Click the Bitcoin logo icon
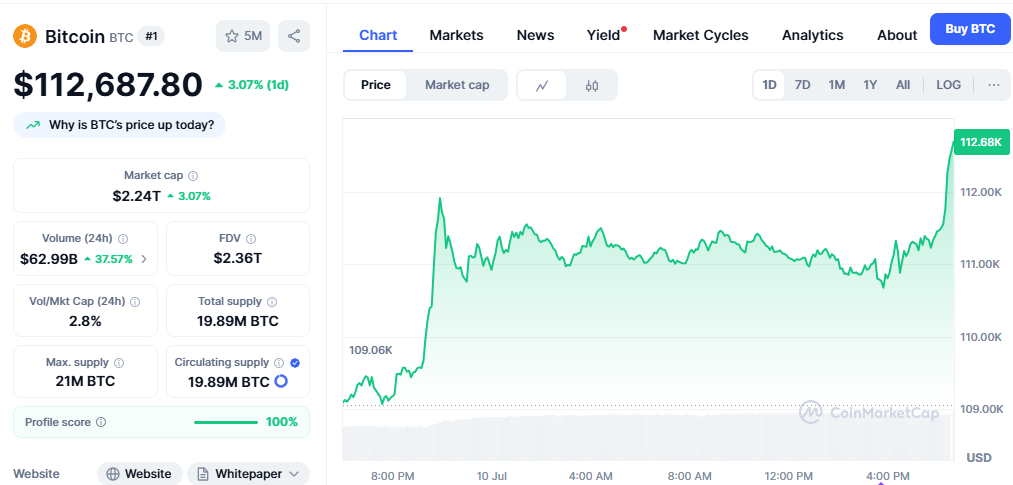This screenshot has height=485, width=1013. (x=25, y=36)
